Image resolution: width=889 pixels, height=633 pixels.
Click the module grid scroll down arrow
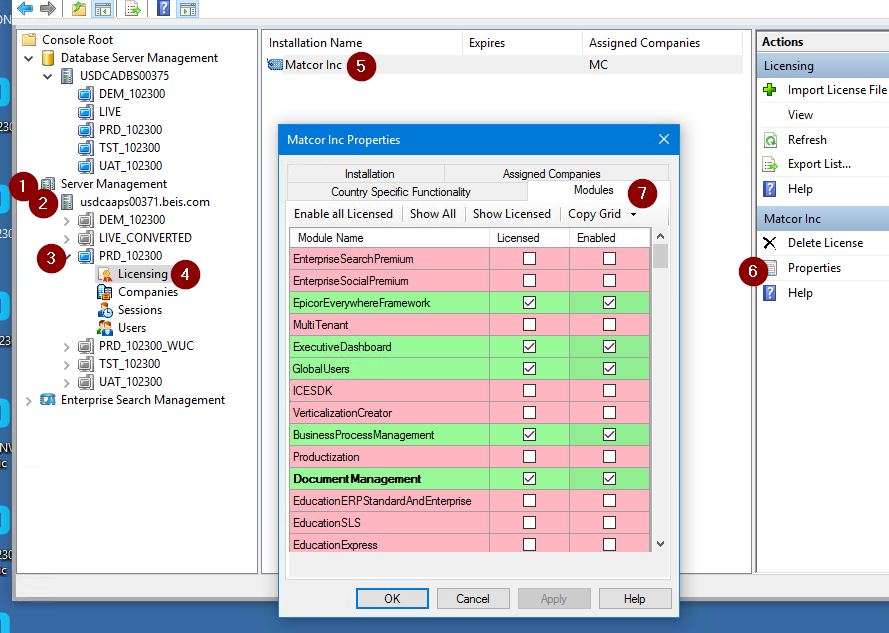coord(661,544)
